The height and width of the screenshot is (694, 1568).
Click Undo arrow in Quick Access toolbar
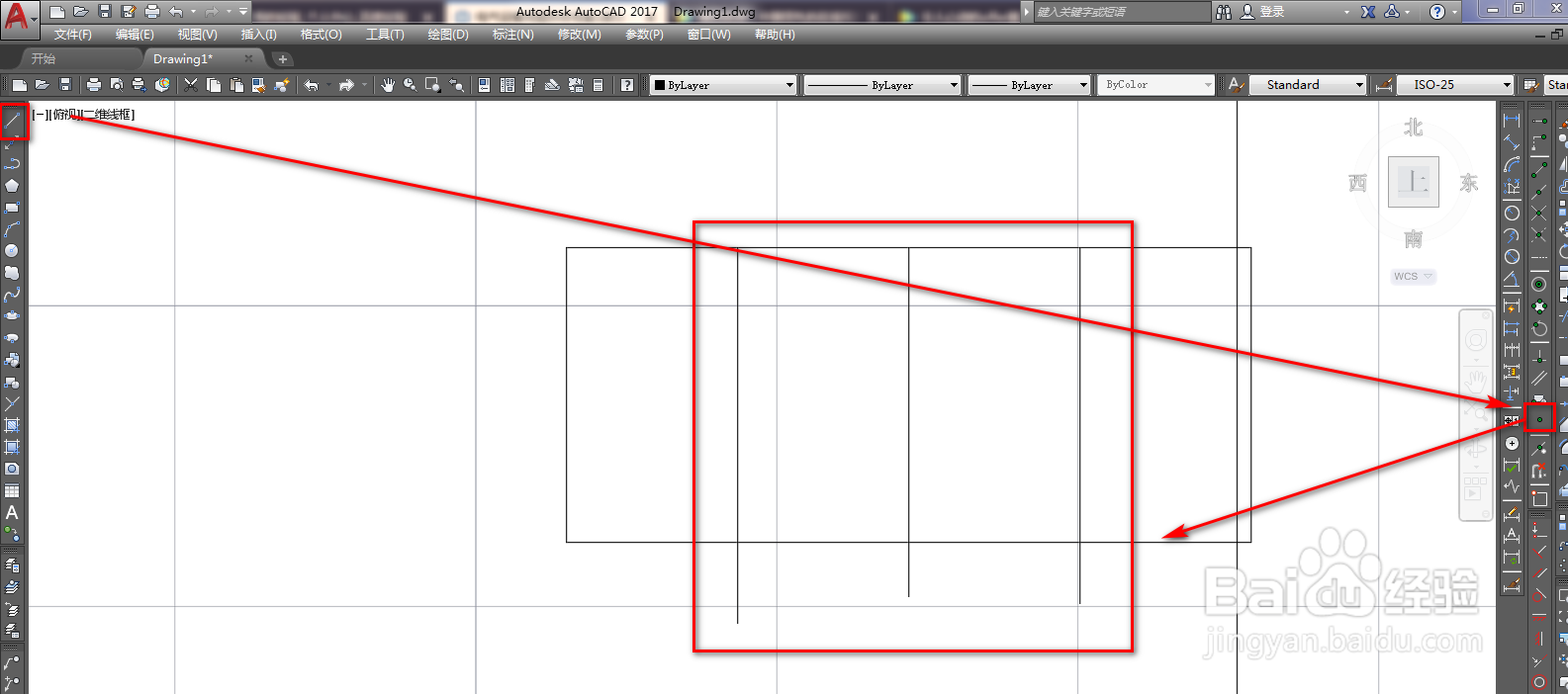click(x=175, y=12)
